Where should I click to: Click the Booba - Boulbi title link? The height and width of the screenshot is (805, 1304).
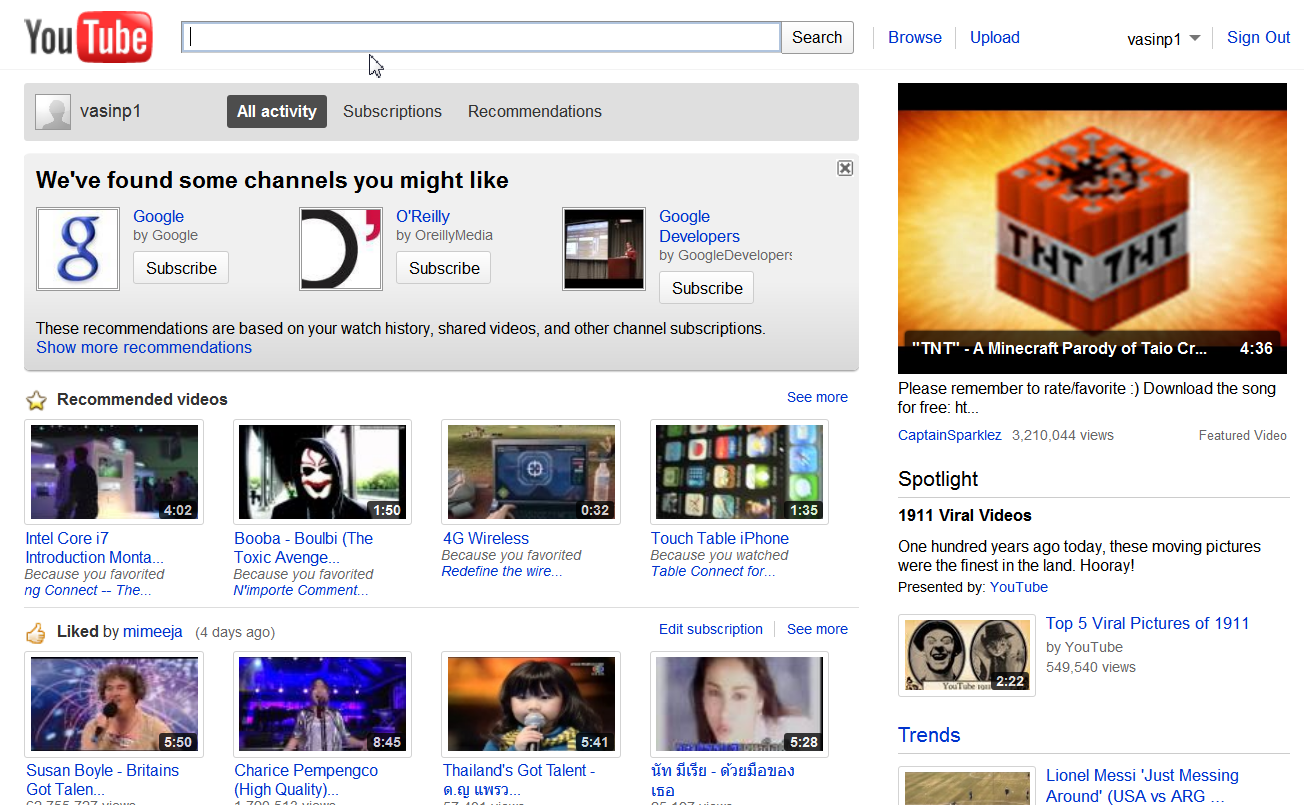tap(304, 548)
